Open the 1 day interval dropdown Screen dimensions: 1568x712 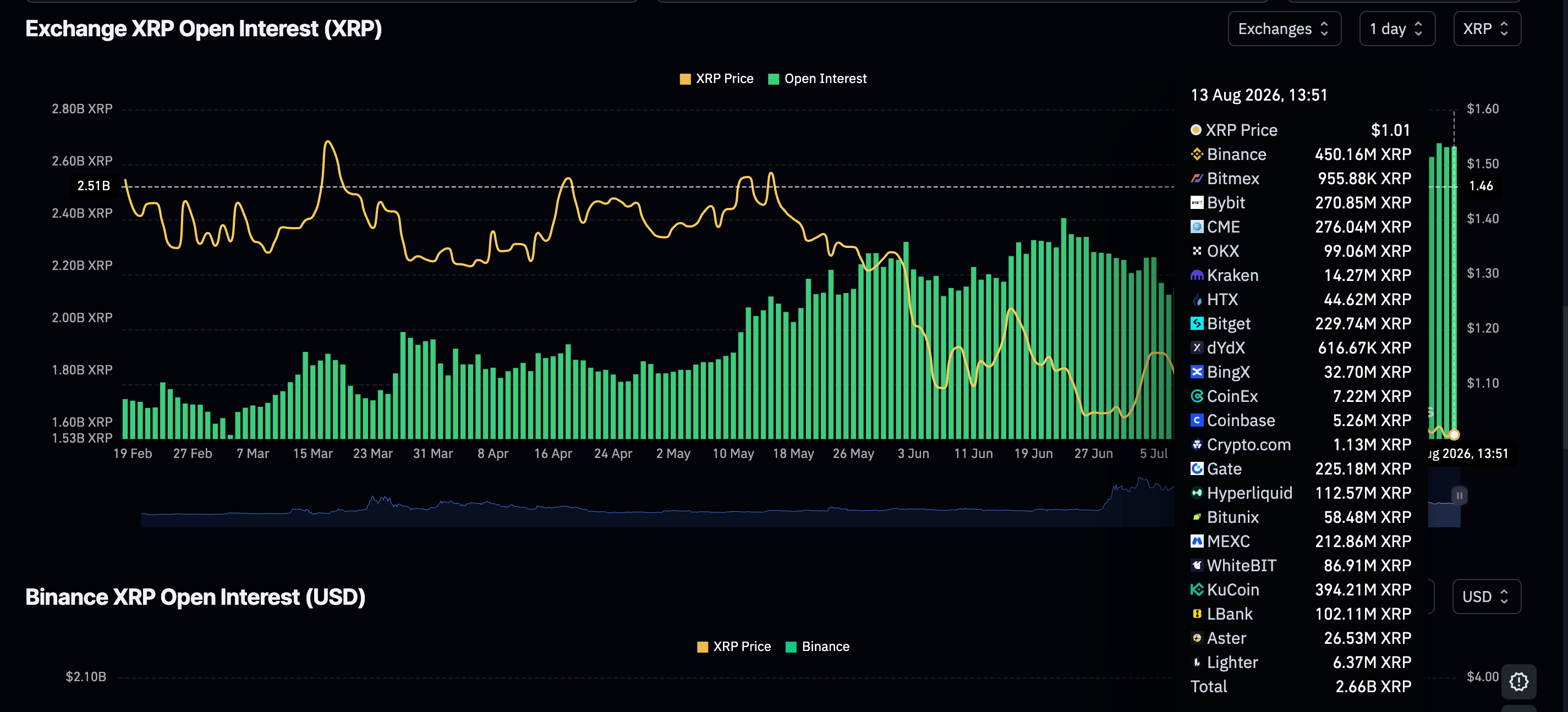[x=1397, y=29]
